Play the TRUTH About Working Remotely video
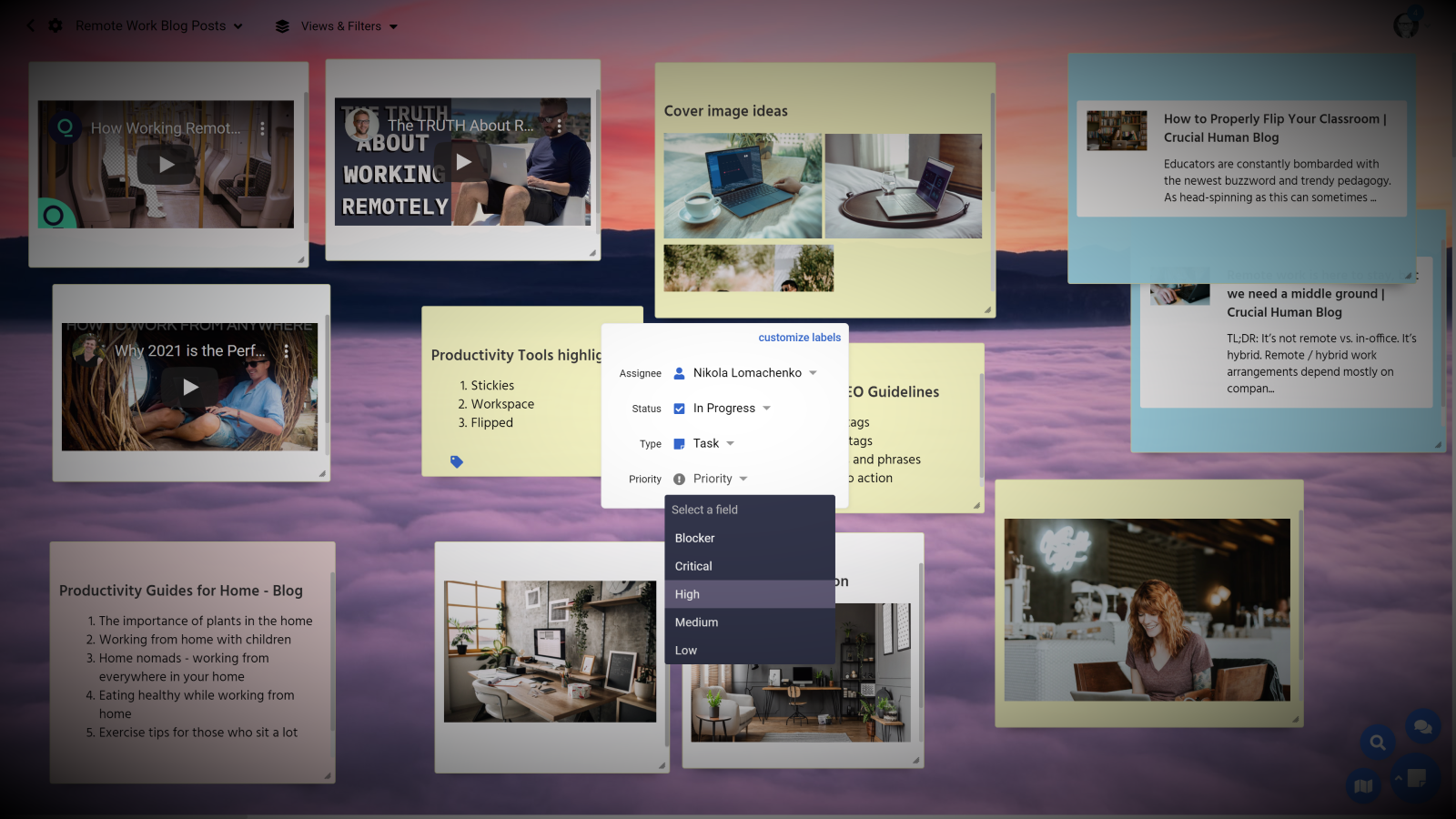The image size is (1456, 819). tap(463, 162)
